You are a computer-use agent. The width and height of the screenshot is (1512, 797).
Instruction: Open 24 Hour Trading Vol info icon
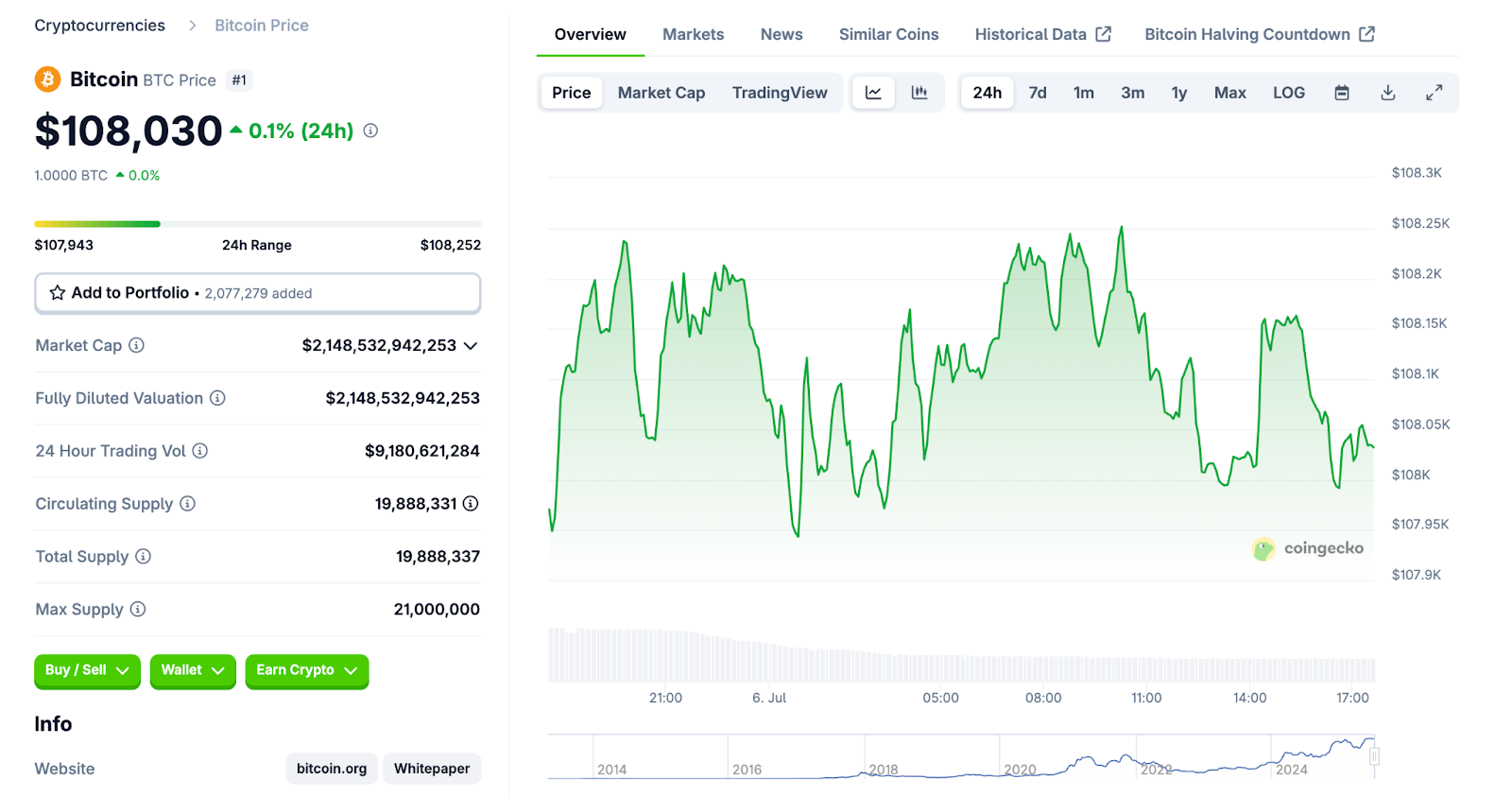pyautogui.click(x=200, y=451)
